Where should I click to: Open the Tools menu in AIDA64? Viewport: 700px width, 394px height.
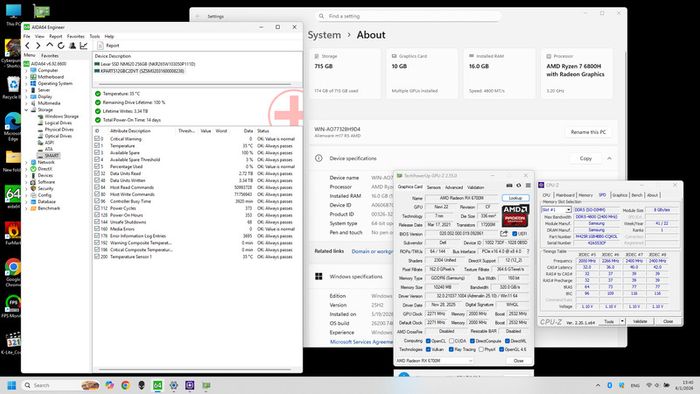click(95, 36)
